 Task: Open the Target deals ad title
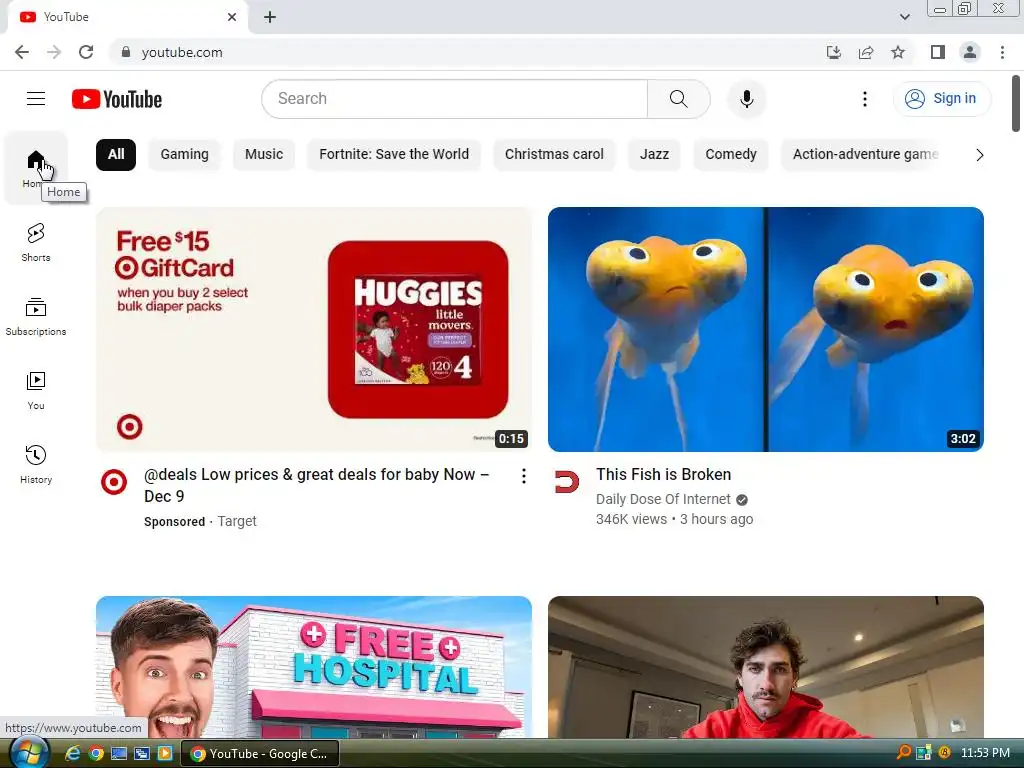[x=317, y=485]
